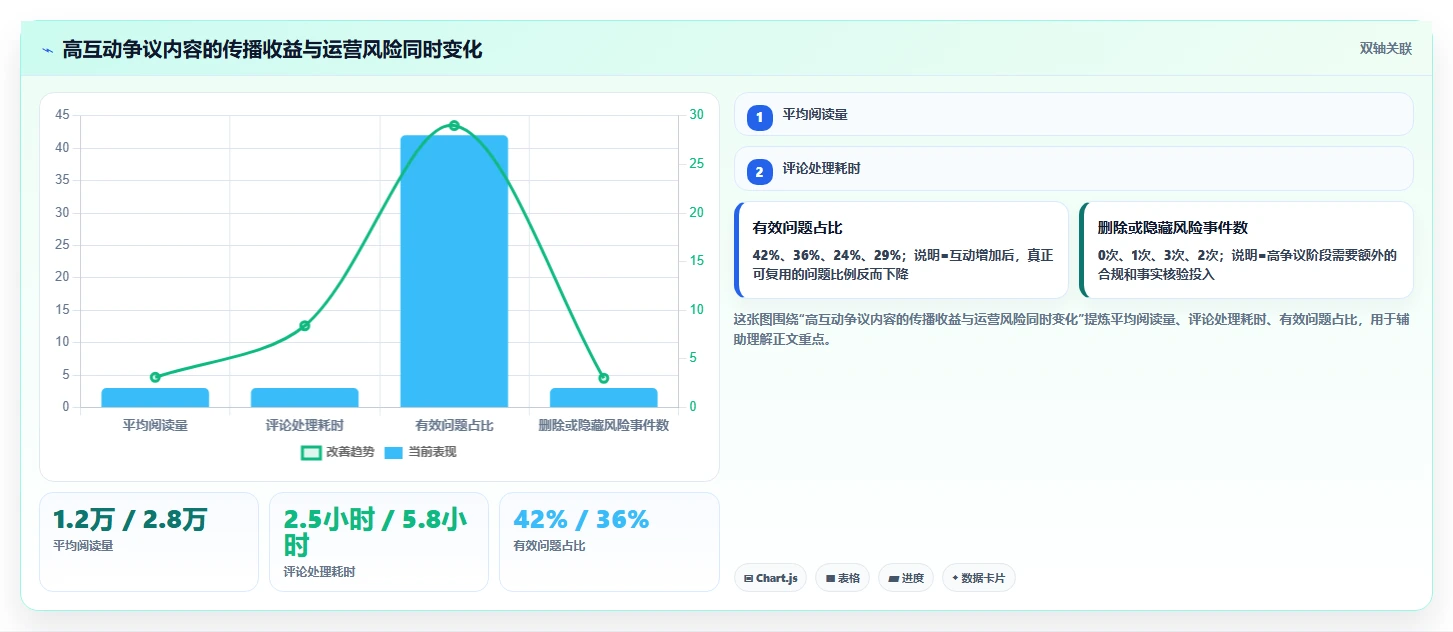Click the x-axis label 有效问题占比
This screenshot has height=632, width=1453.
pyautogui.click(x=454, y=425)
